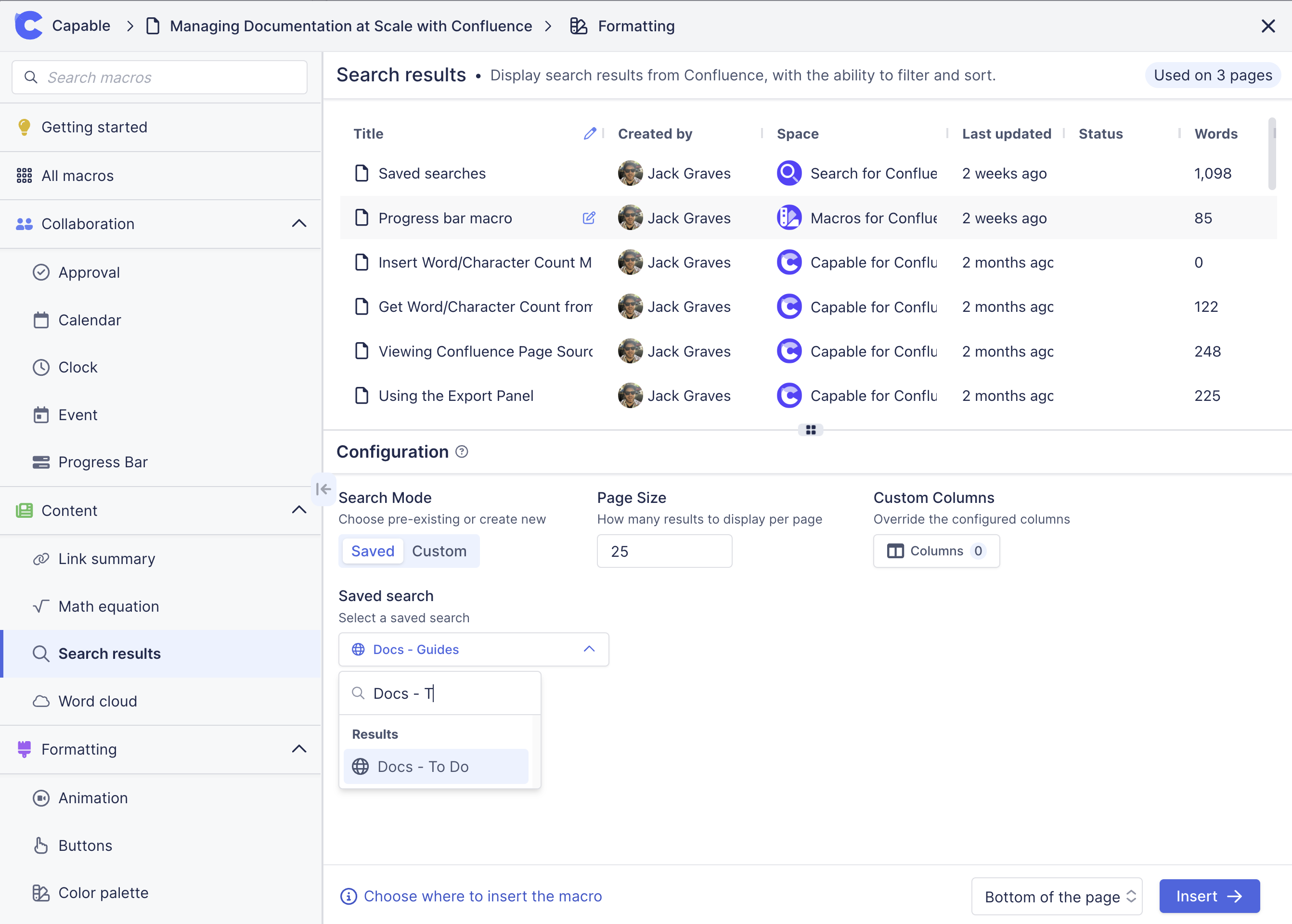The image size is (1292, 924).
Task: Open the Configuration help icon
Action: 462,451
